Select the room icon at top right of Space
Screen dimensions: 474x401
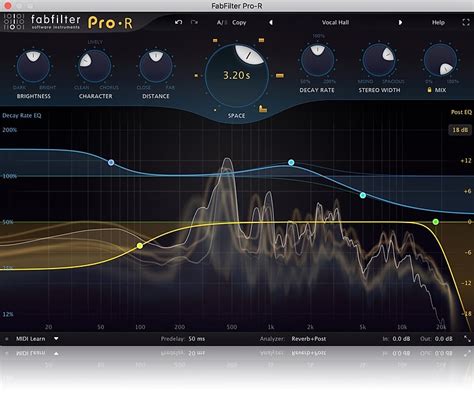[261, 40]
